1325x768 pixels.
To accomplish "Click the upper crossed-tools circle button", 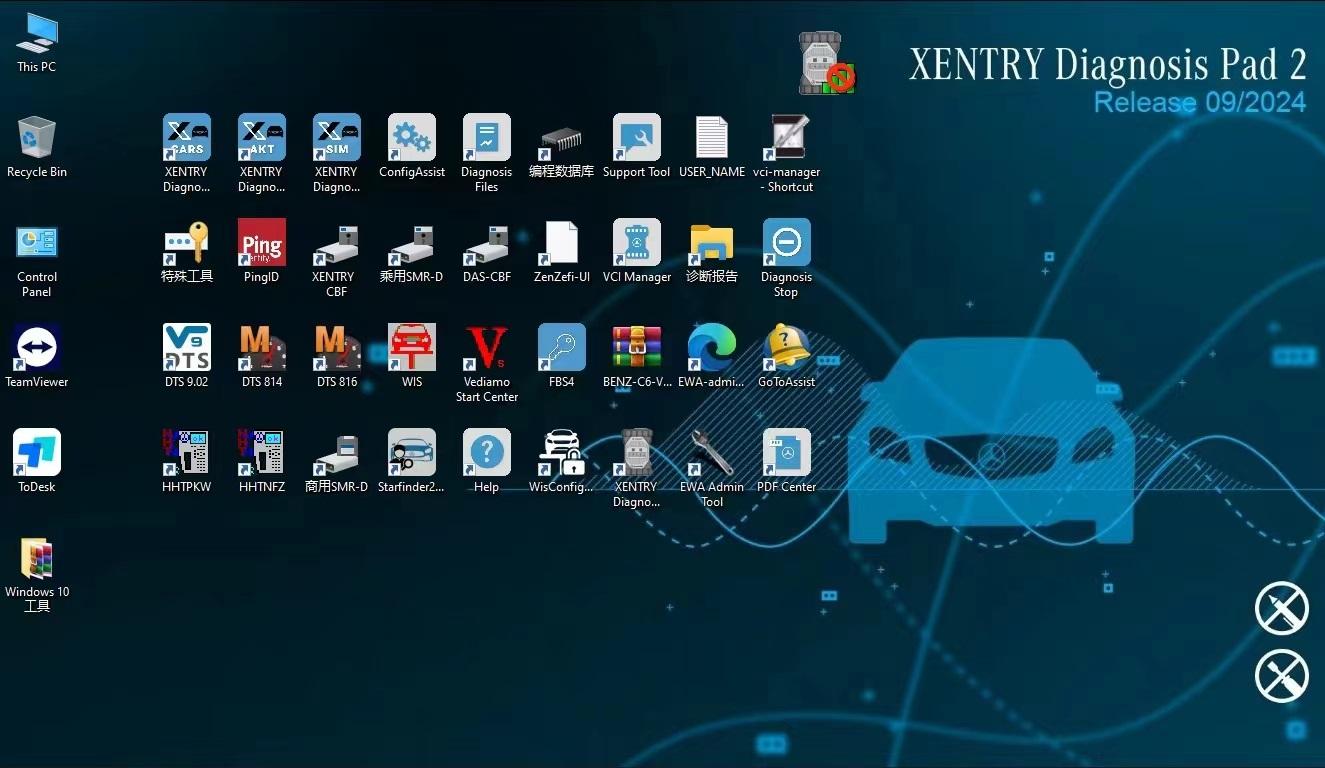I will (1281, 608).
